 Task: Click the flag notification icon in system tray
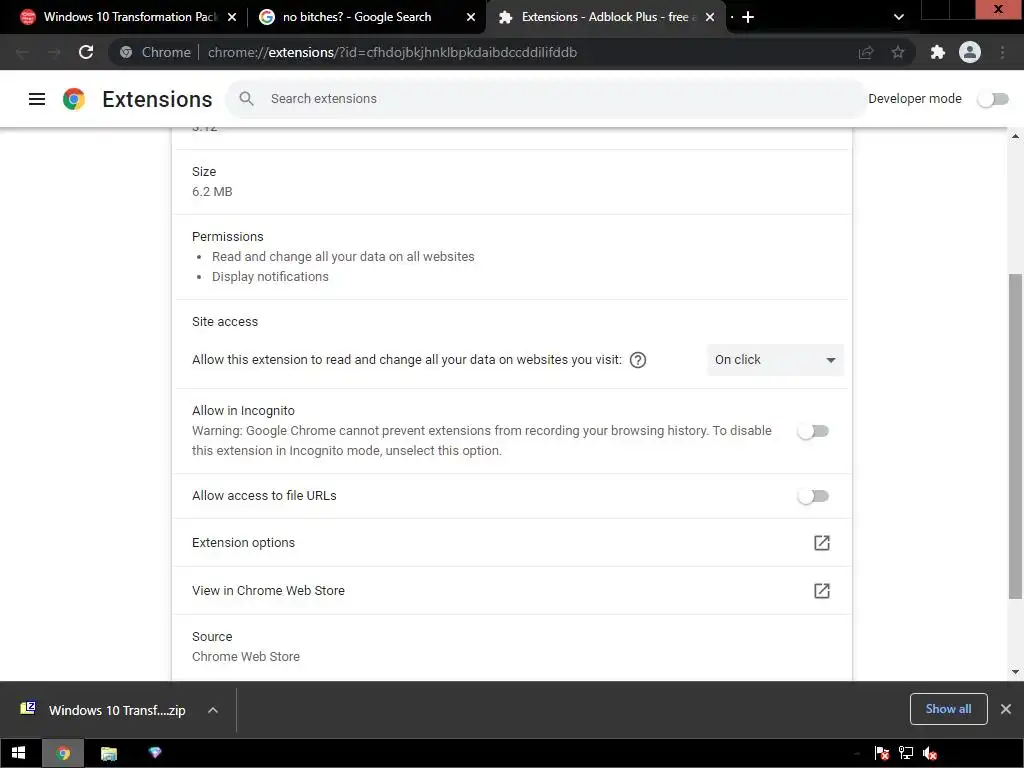881,754
